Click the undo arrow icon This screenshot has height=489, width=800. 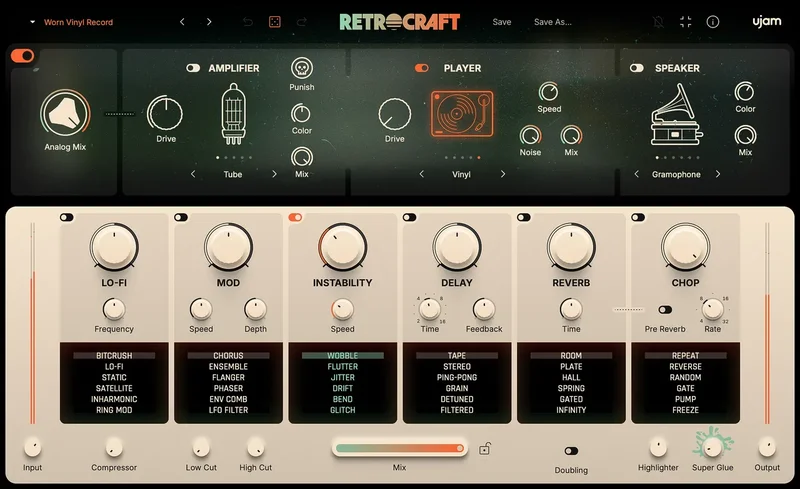click(248, 22)
